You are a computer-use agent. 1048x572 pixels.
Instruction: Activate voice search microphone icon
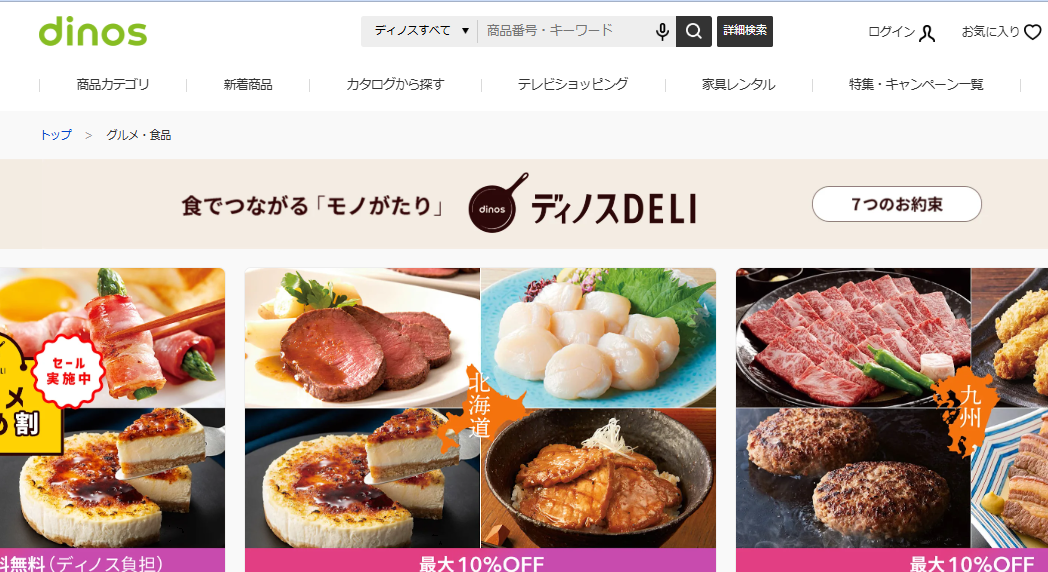point(662,31)
